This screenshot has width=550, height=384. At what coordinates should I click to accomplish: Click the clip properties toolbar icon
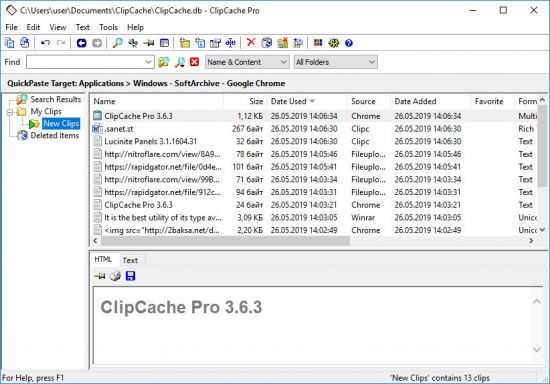[215, 43]
